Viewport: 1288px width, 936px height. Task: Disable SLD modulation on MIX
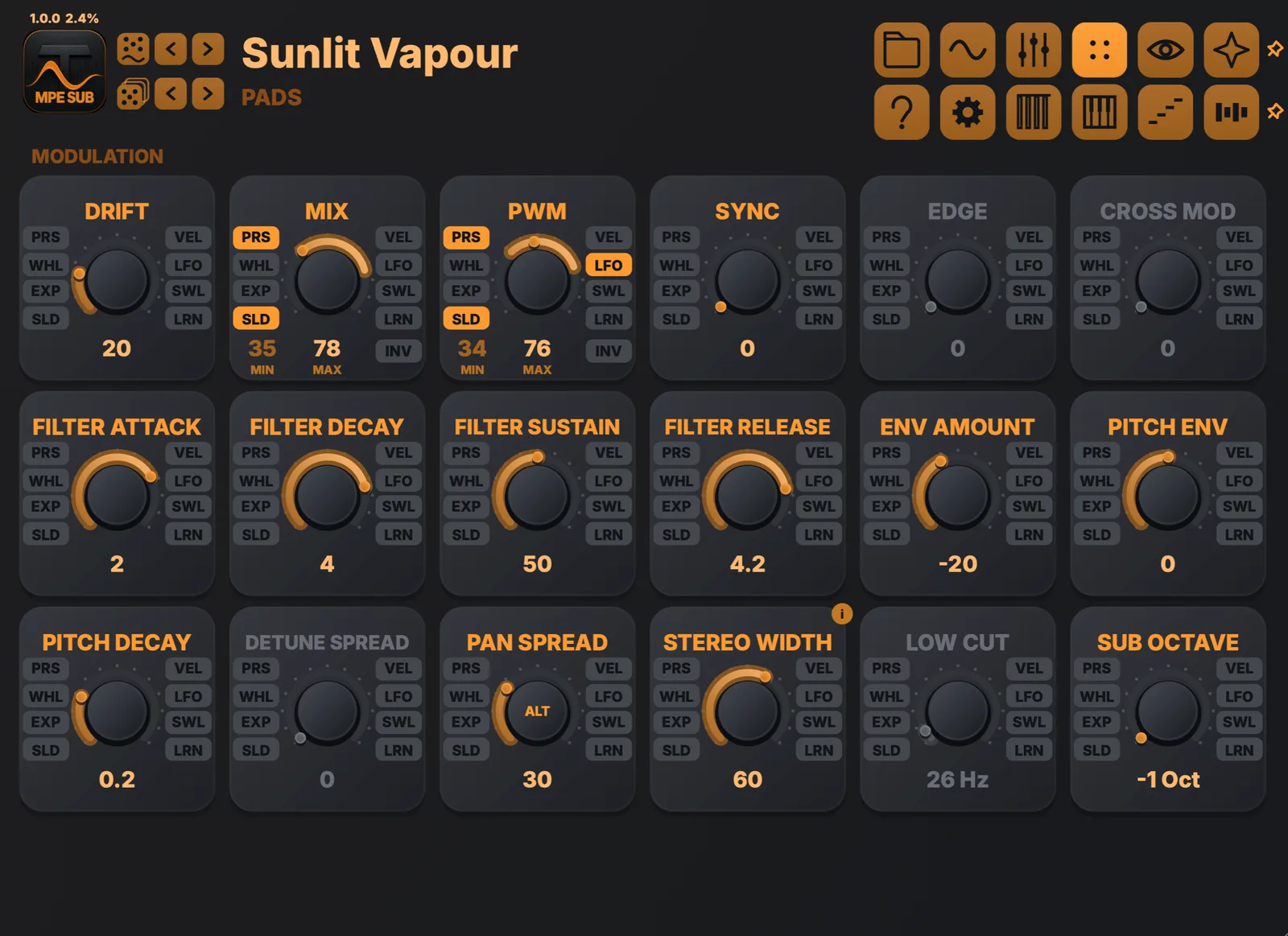click(x=256, y=319)
